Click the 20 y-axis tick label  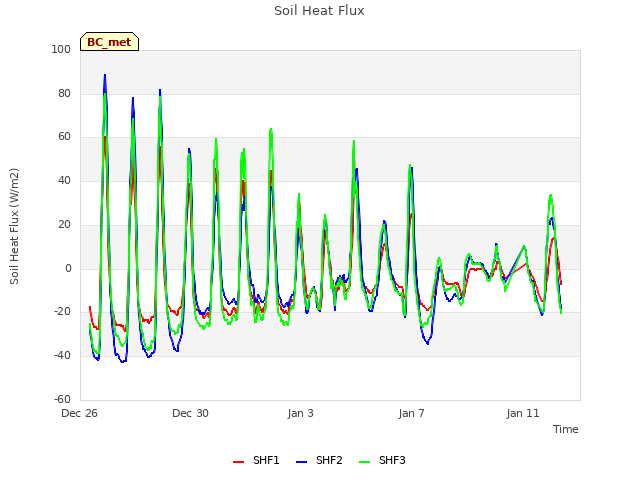[x=64, y=224]
